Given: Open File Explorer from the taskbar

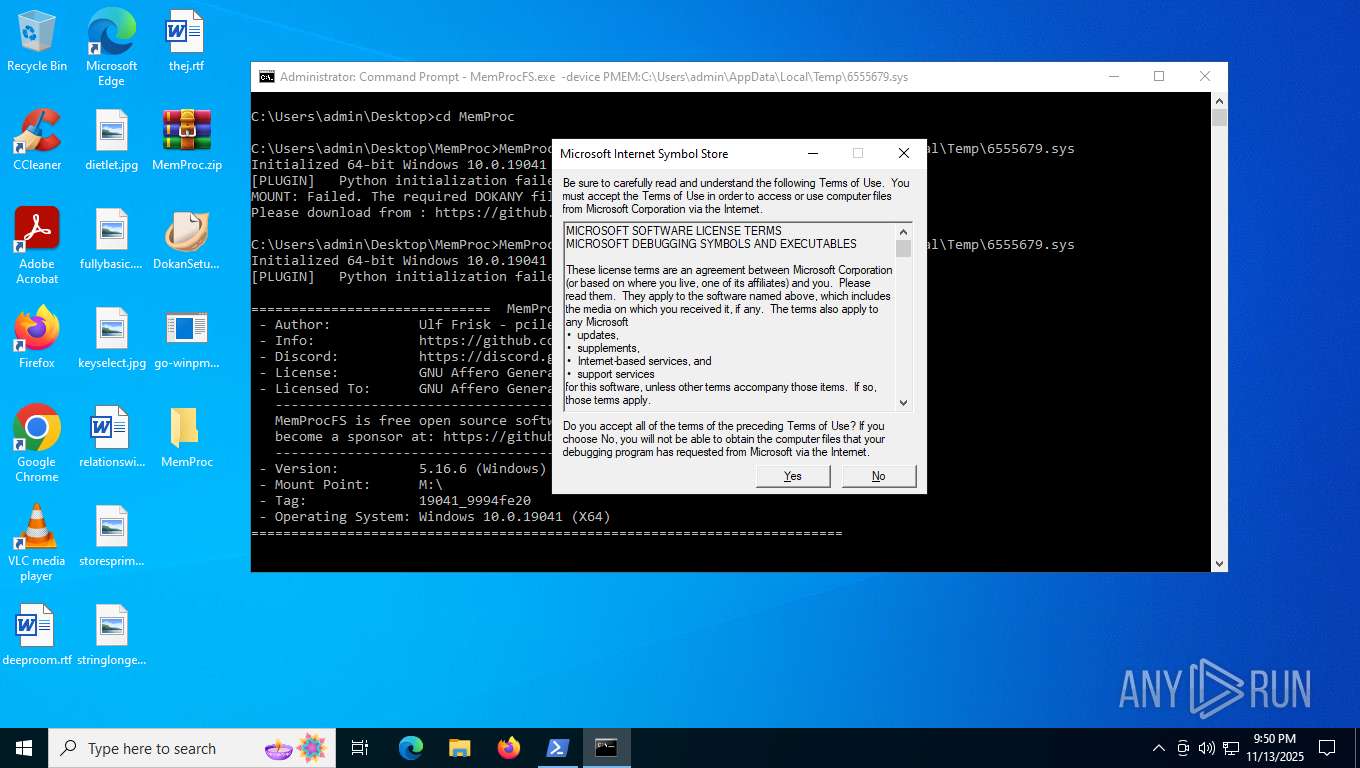Looking at the screenshot, I should click(459, 748).
